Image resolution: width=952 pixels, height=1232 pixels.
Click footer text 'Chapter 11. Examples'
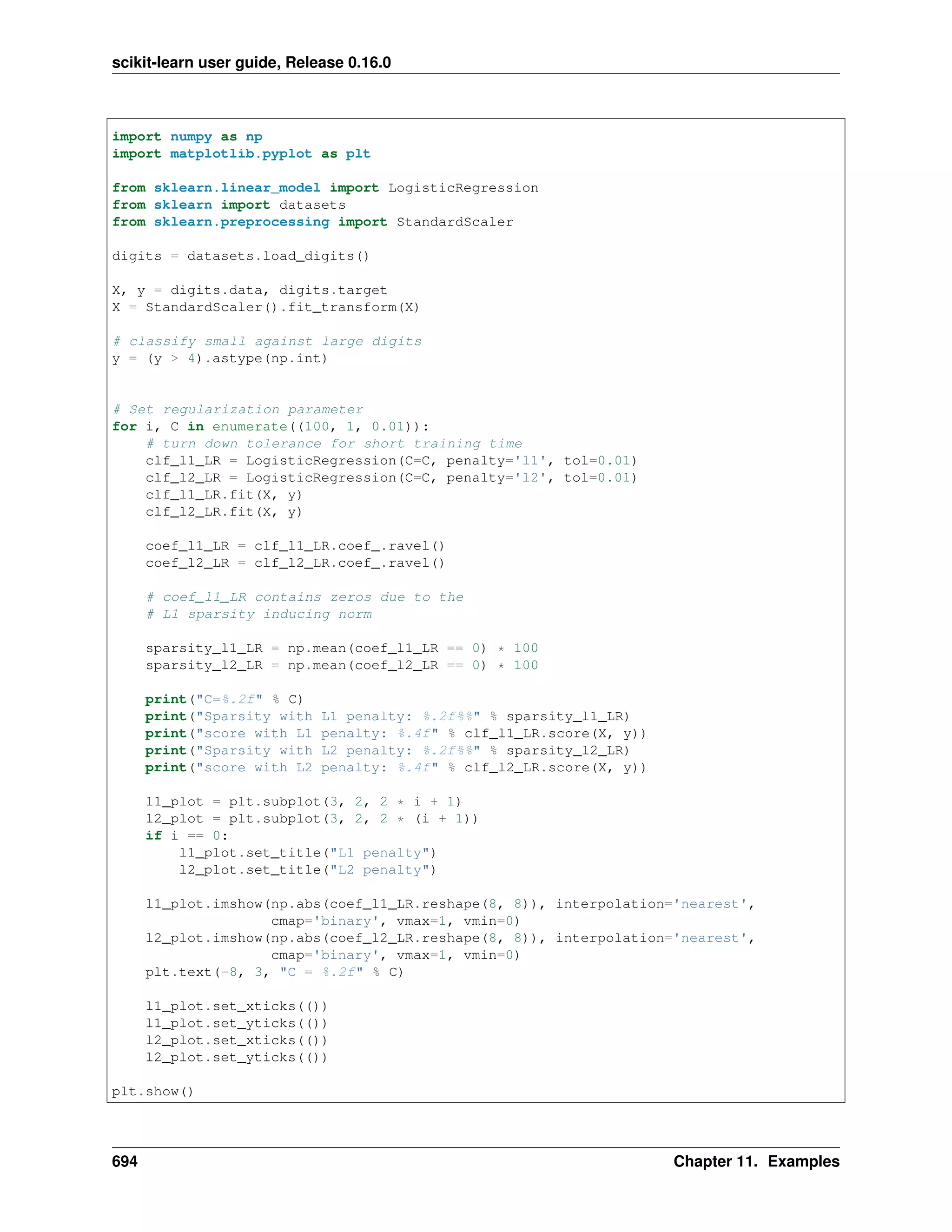click(x=756, y=1161)
